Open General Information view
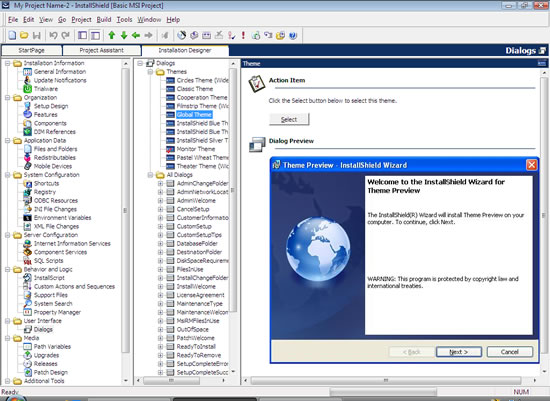Viewport: 550px width, 401px height. pyautogui.click(x=60, y=72)
